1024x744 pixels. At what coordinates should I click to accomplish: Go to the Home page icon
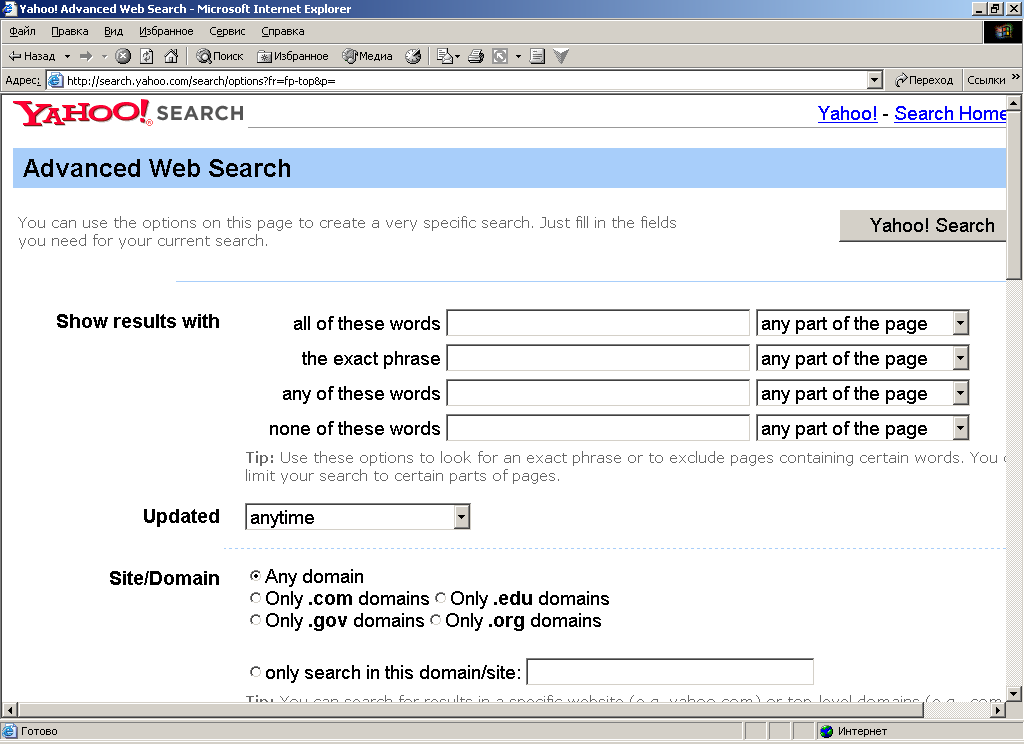click(171, 56)
